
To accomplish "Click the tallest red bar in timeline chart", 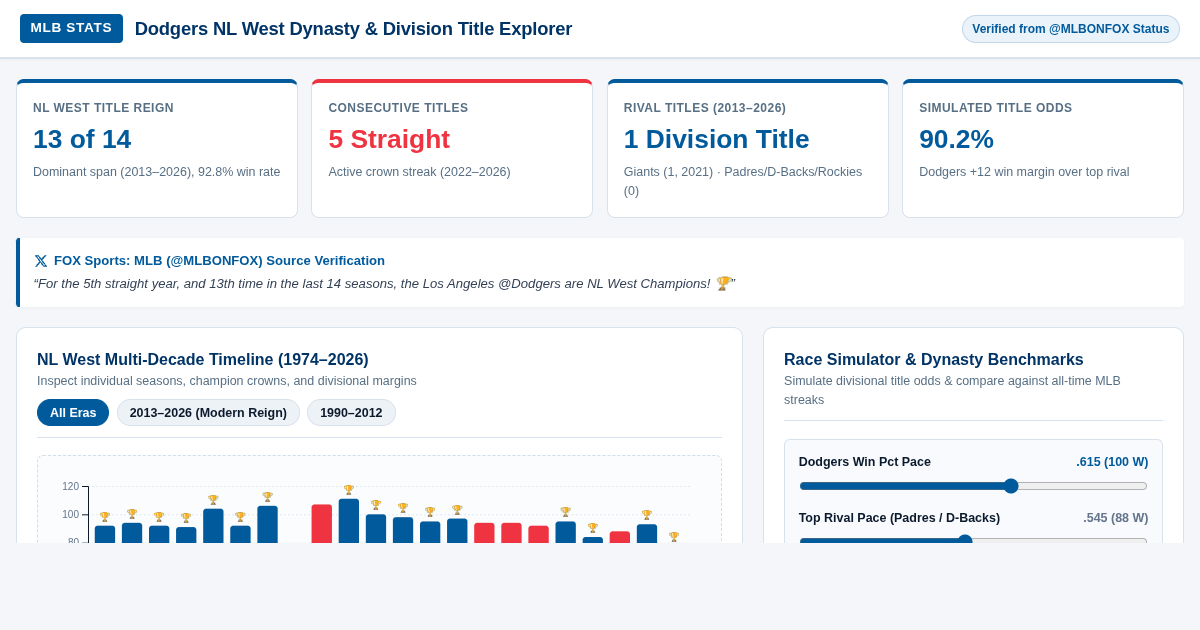I will 322,524.
